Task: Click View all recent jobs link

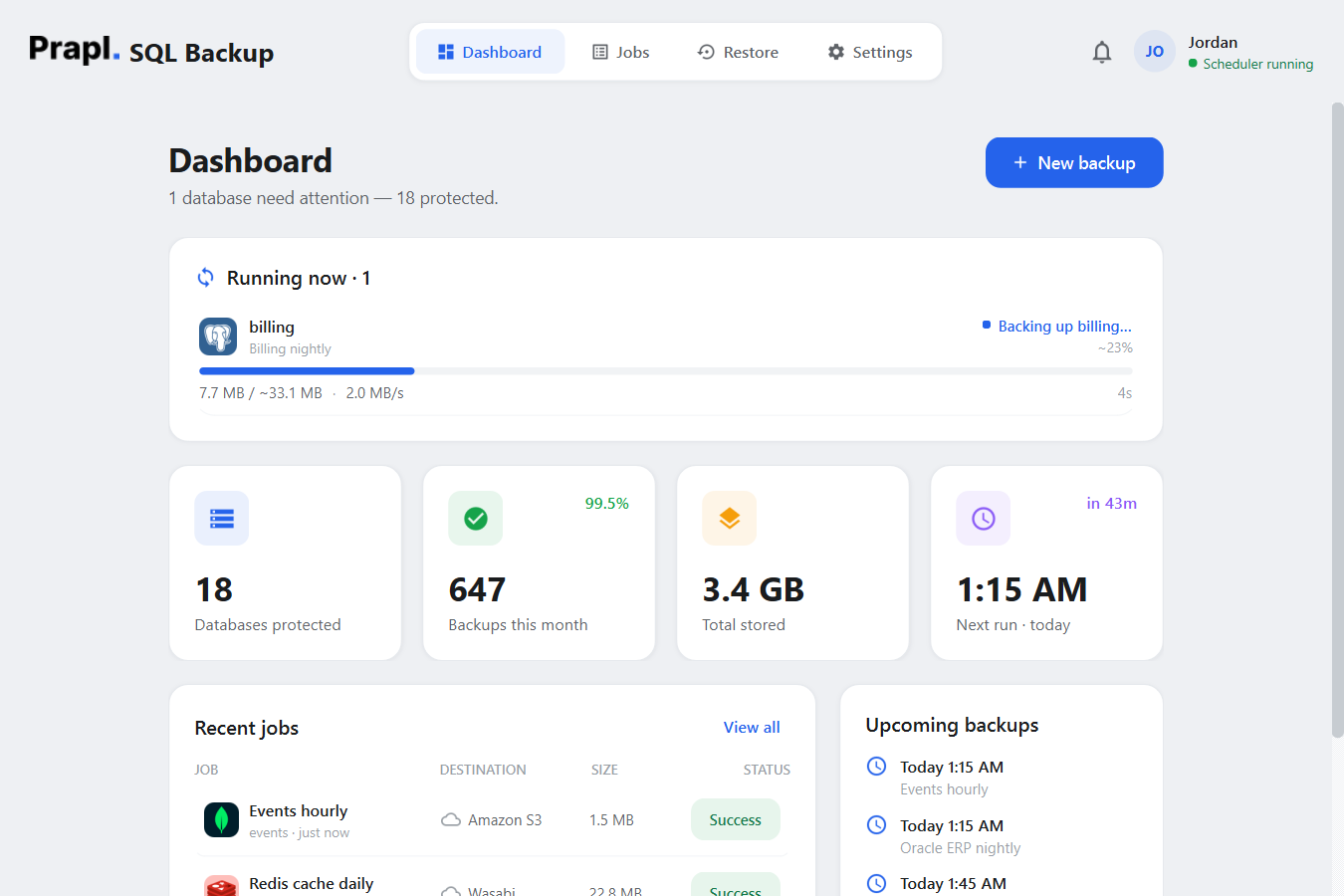Action: [752, 728]
